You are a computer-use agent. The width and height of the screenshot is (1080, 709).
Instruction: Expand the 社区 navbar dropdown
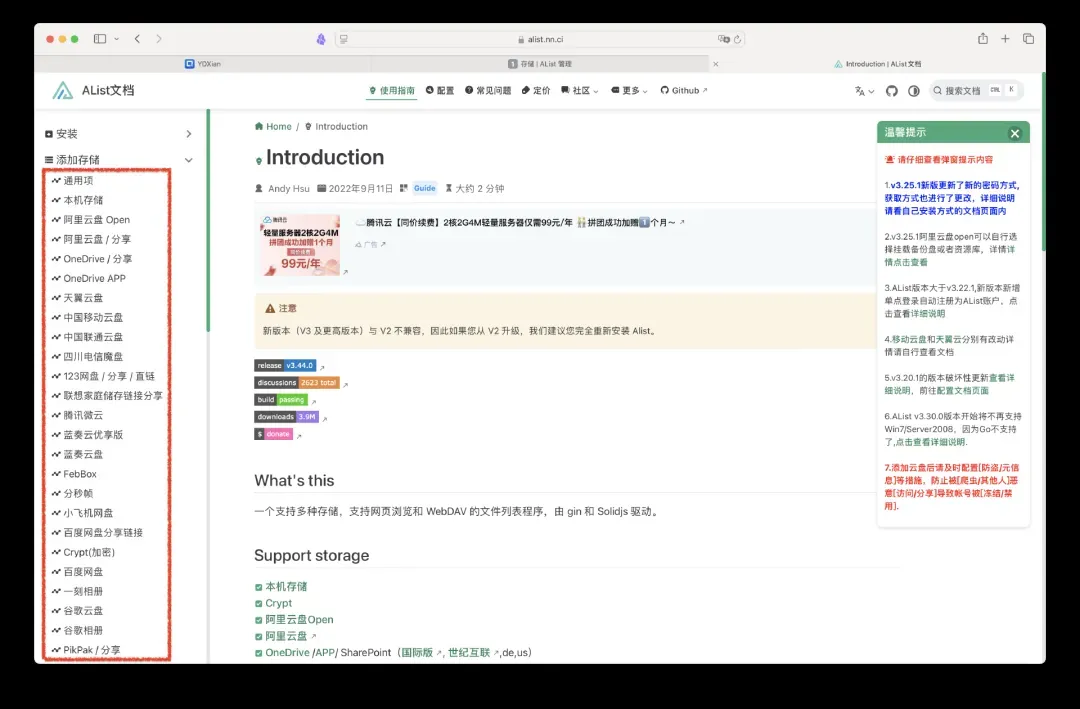coord(580,91)
